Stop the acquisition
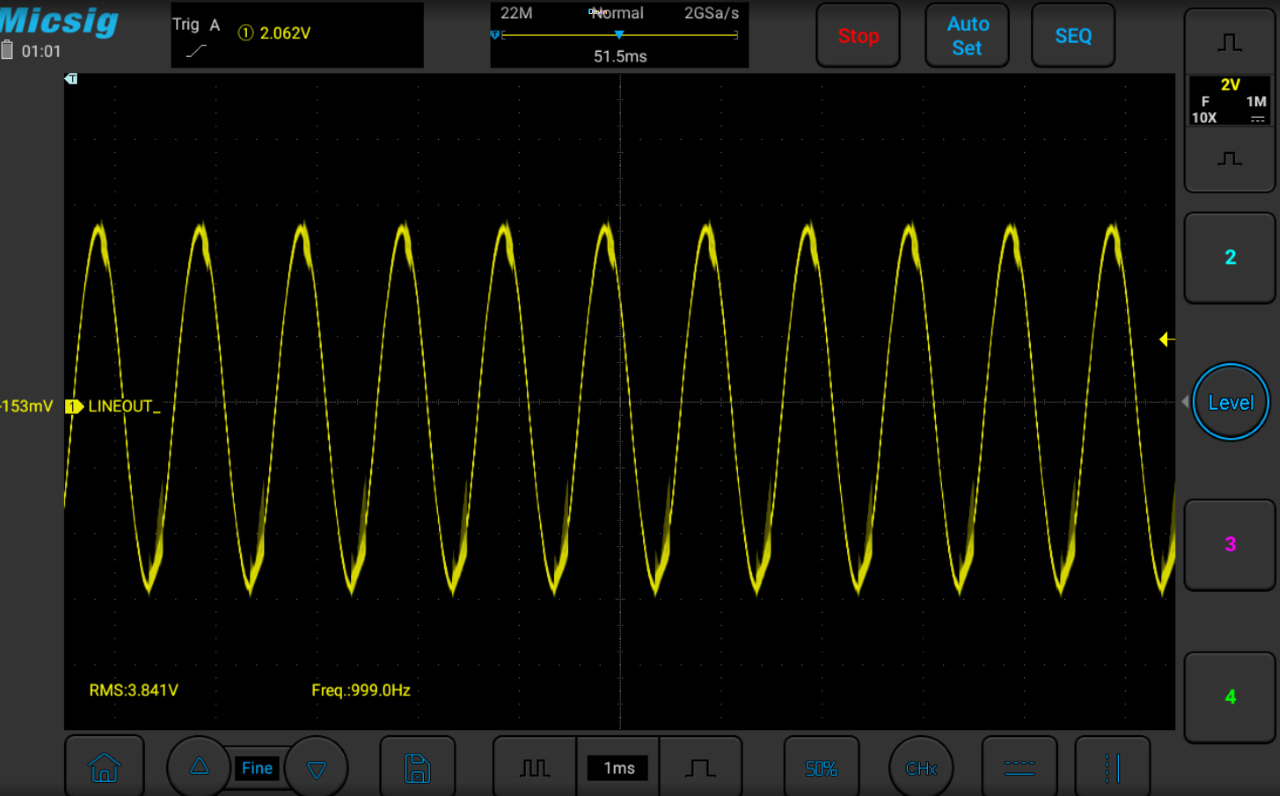Screen dimensions: 1280x796 click(858, 36)
